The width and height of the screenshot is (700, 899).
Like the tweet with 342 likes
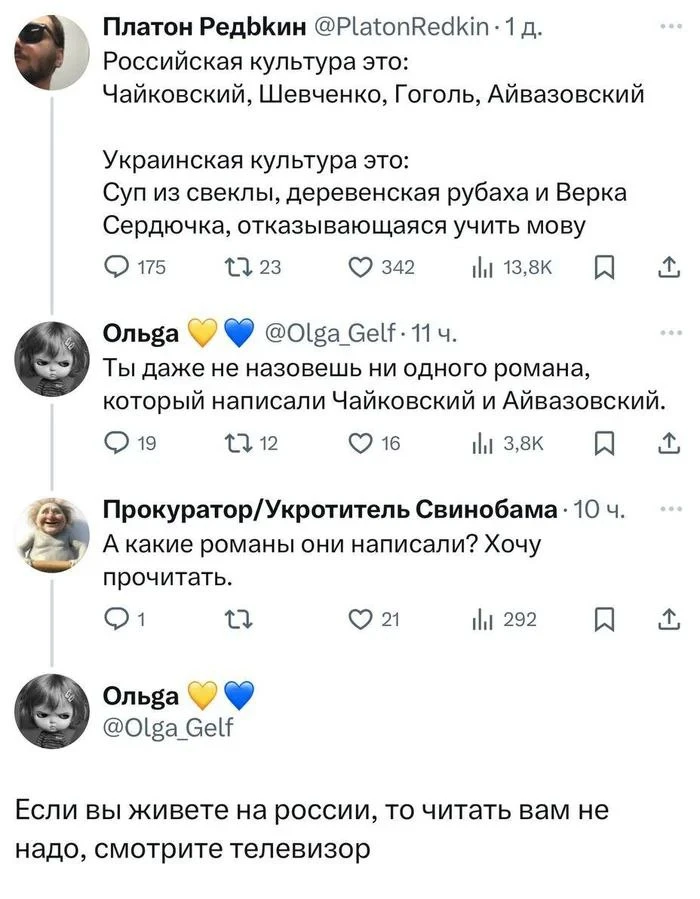tap(356, 267)
